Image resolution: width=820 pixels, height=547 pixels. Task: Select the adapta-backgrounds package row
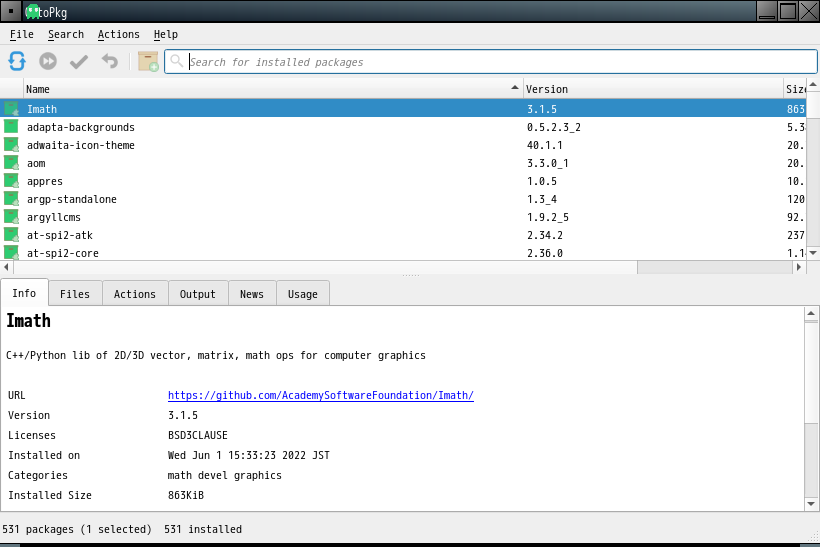pos(403,127)
